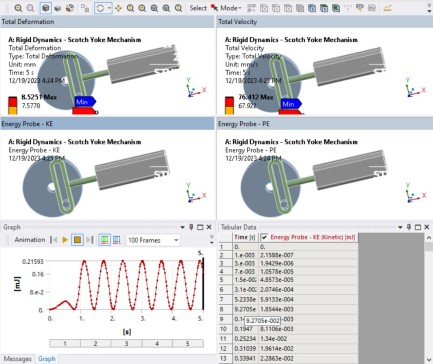Click the table scrollbar down arrow
This screenshot has width=433, height=364.
[x=429, y=360]
